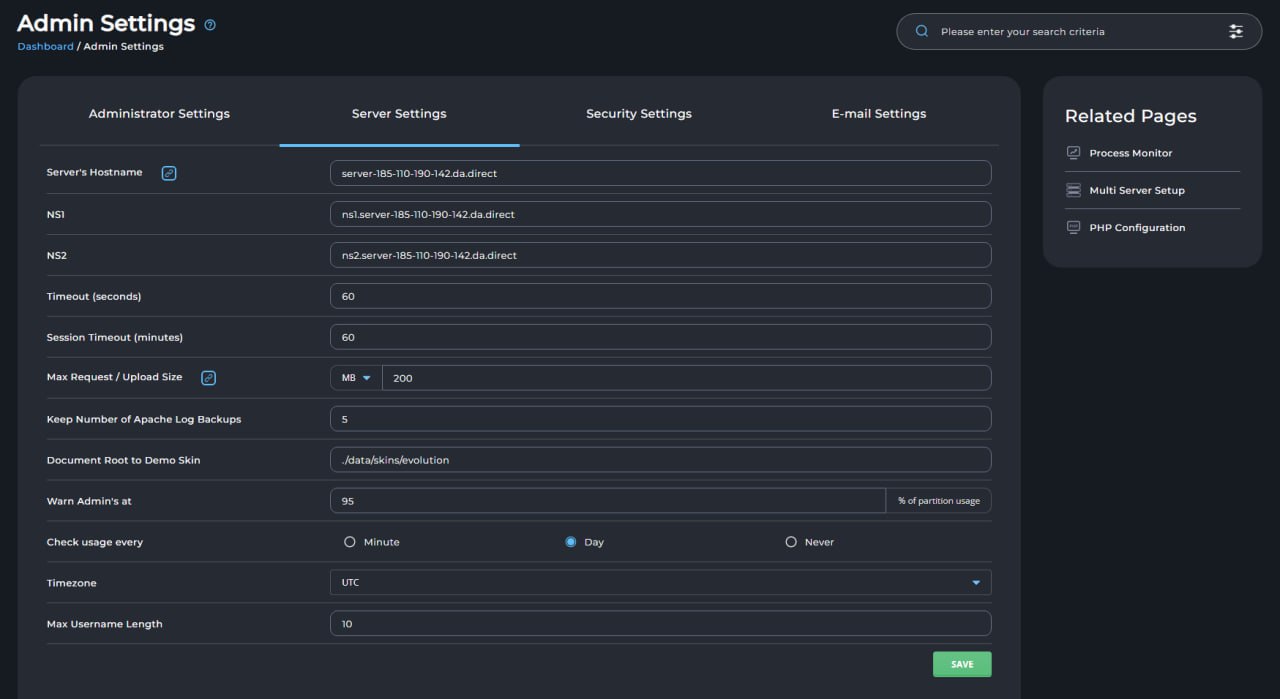Click the Timeout (seconds) input field
The image size is (1280, 699).
pos(660,296)
